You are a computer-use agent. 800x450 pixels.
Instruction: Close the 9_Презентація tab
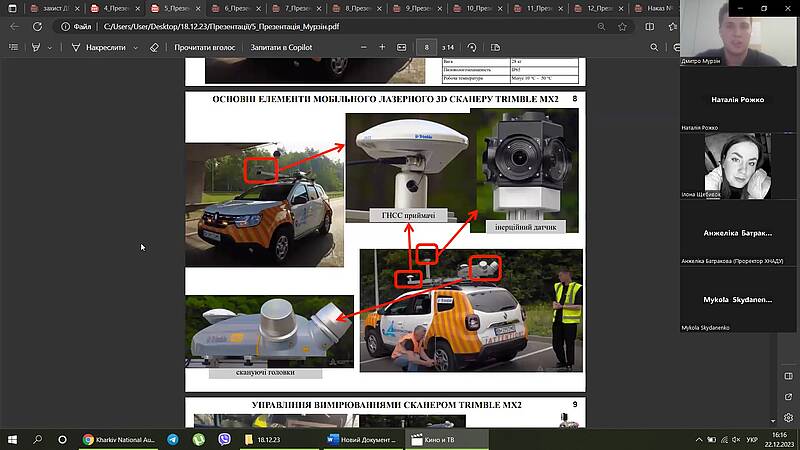(x=440, y=8)
